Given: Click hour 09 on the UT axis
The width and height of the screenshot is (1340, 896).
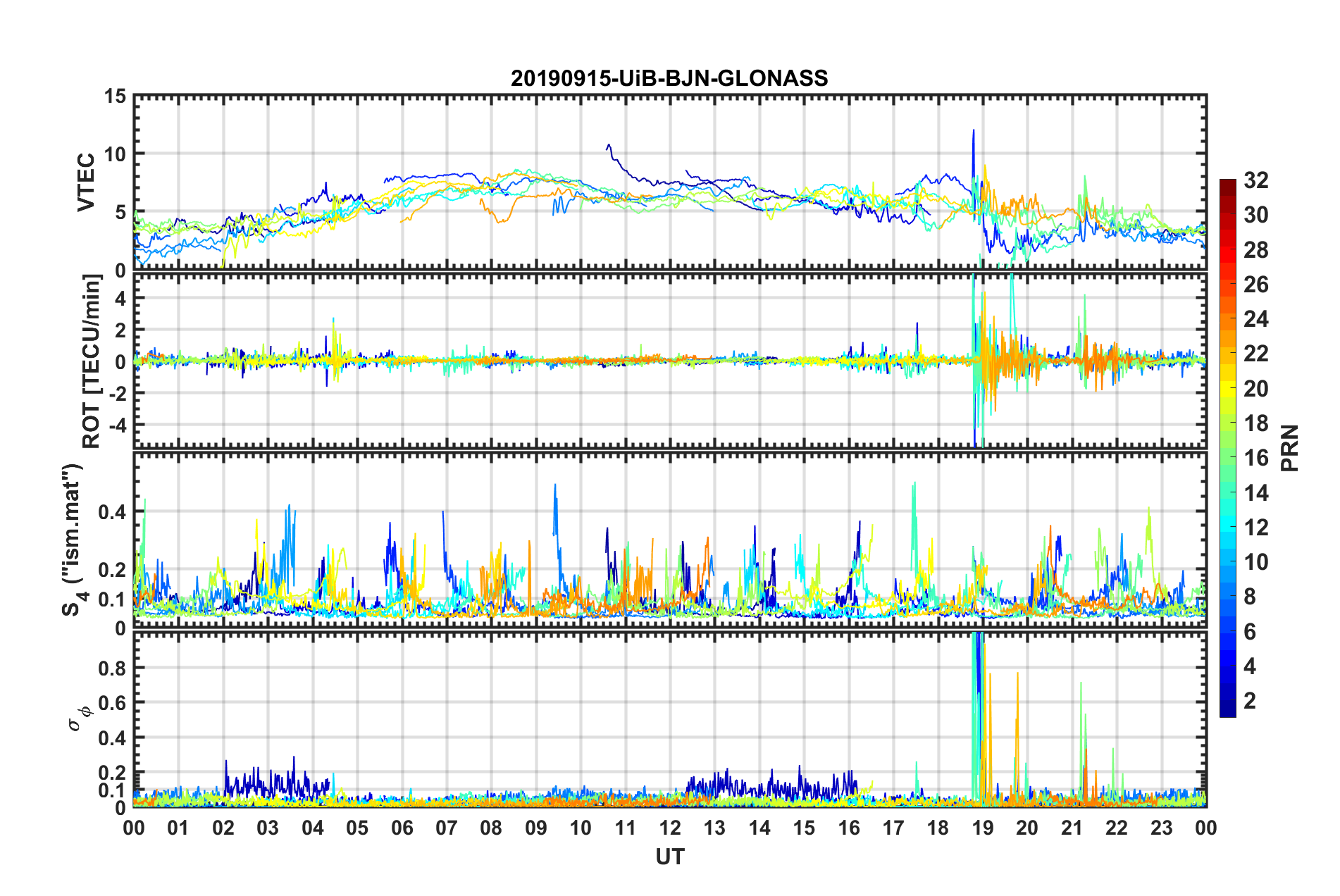Looking at the screenshot, I should pyautogui.click(x=536, y=828).
